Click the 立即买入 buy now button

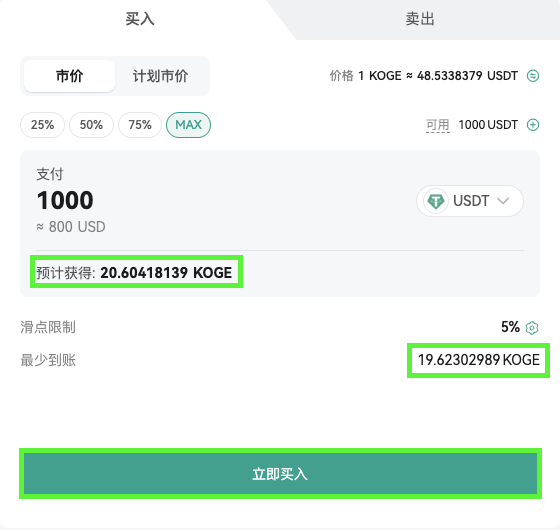pyautogui.click(x=280, y=474)
